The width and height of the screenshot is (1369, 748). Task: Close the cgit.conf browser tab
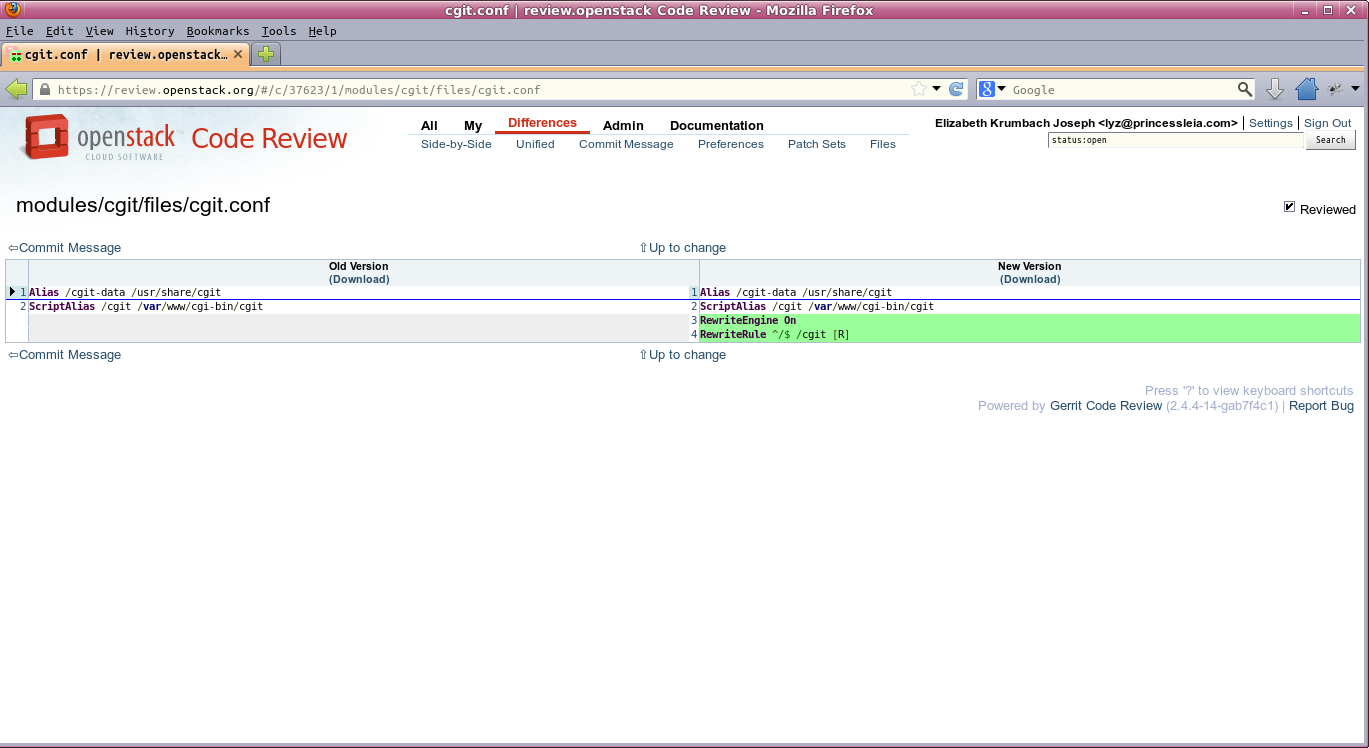tap(238, 54)
